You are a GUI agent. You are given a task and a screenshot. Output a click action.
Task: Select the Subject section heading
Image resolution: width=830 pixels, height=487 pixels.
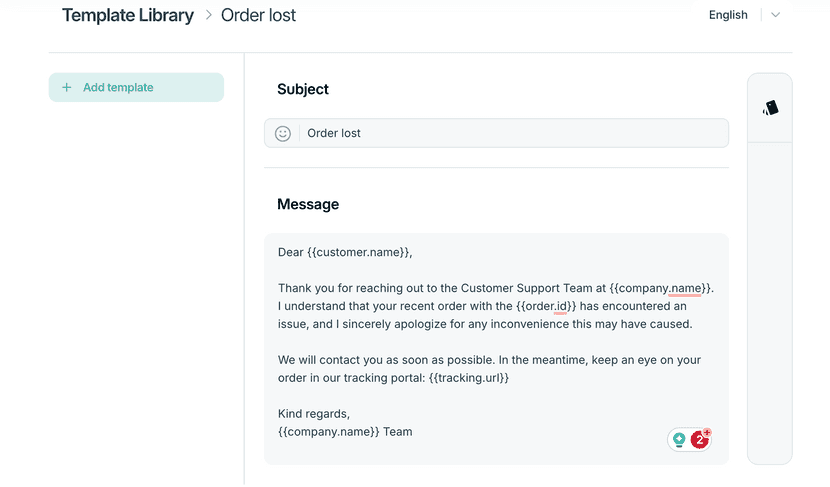point(303,89)
